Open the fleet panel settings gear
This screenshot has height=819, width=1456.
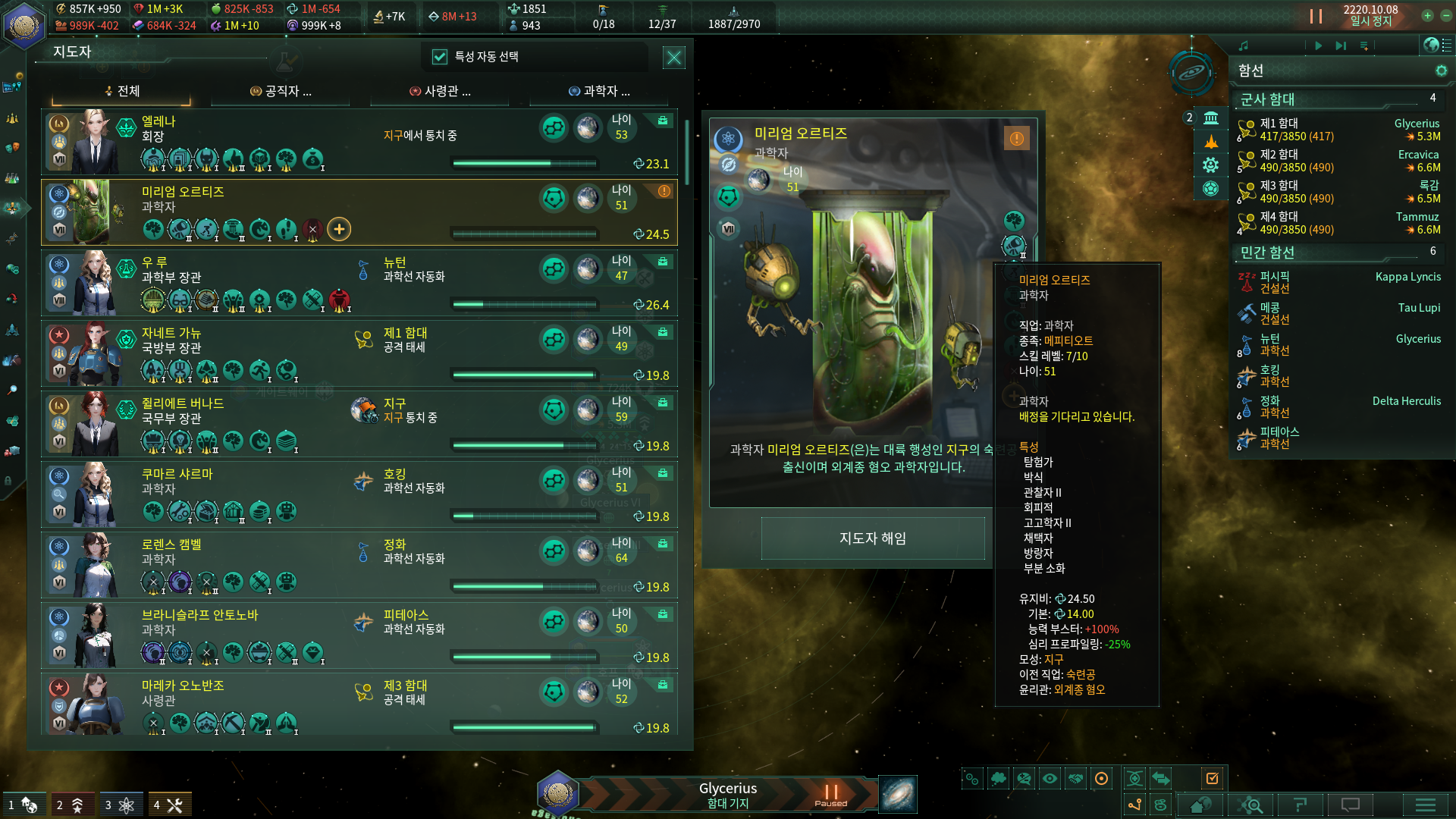[x=1441, y=71]
